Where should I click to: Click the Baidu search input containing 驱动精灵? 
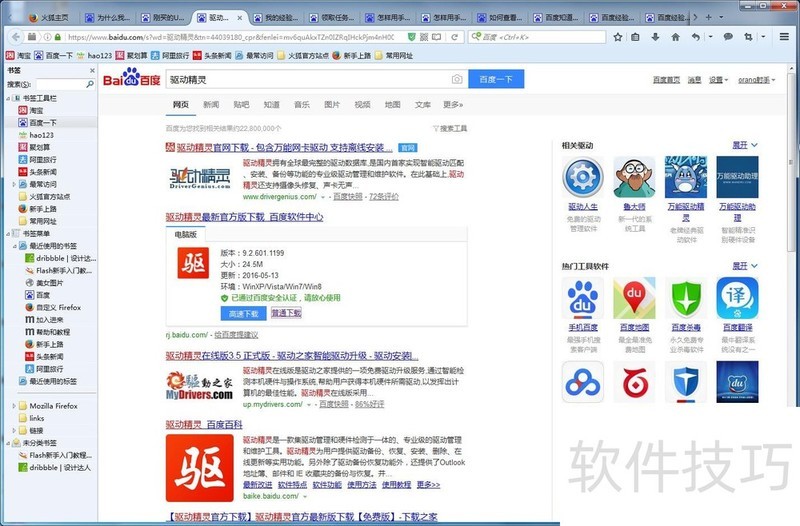305,79
